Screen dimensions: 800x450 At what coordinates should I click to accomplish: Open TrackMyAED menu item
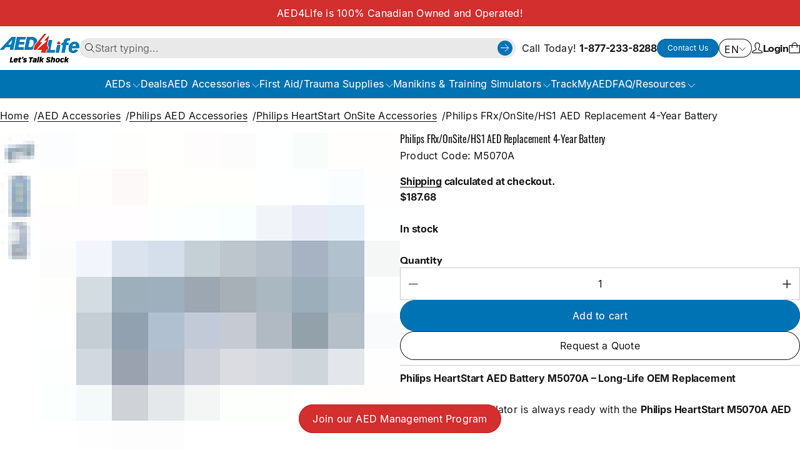(581, 84)
